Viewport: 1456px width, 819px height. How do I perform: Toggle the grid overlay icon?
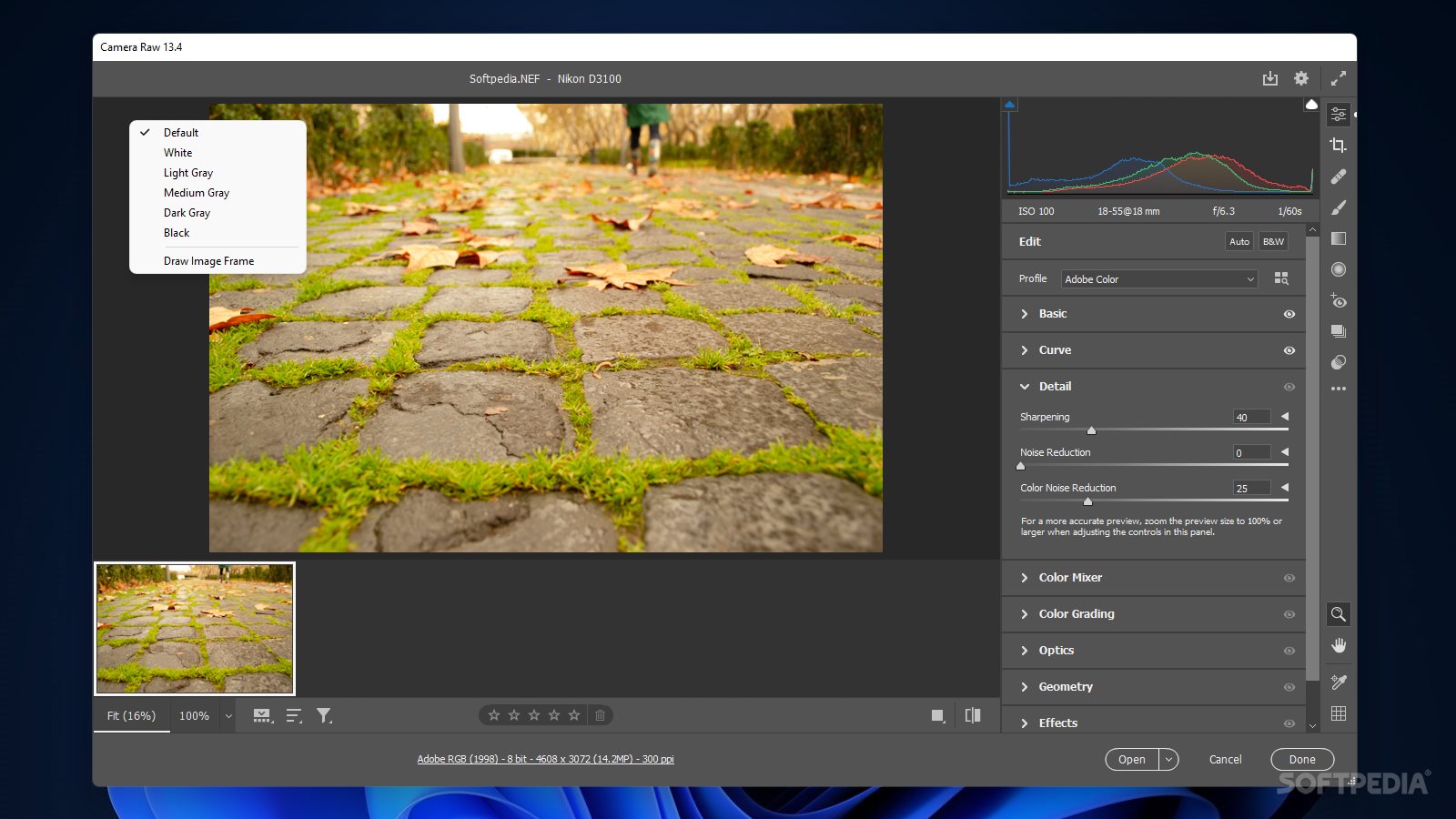coord(1338,713)
